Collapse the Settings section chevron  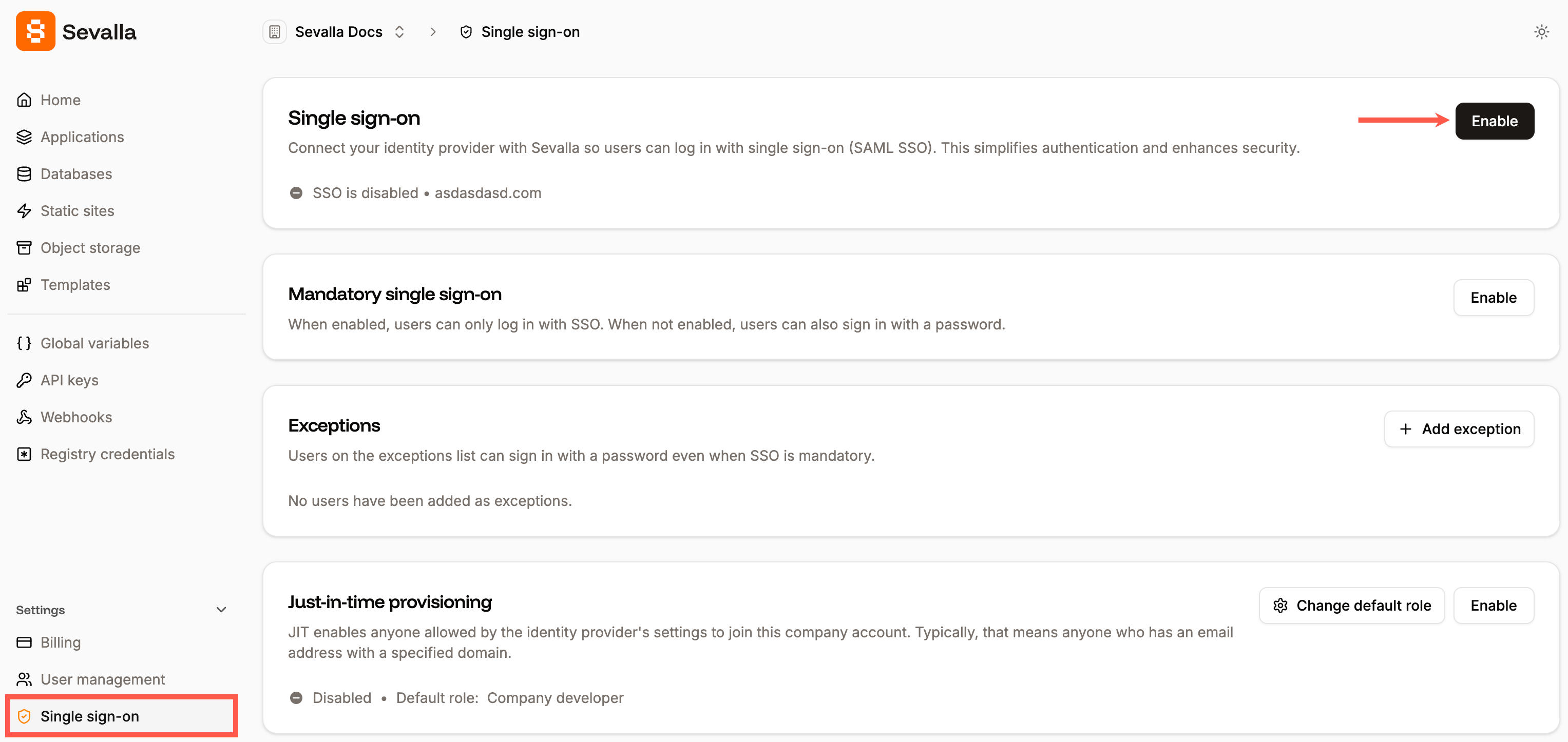221,610
